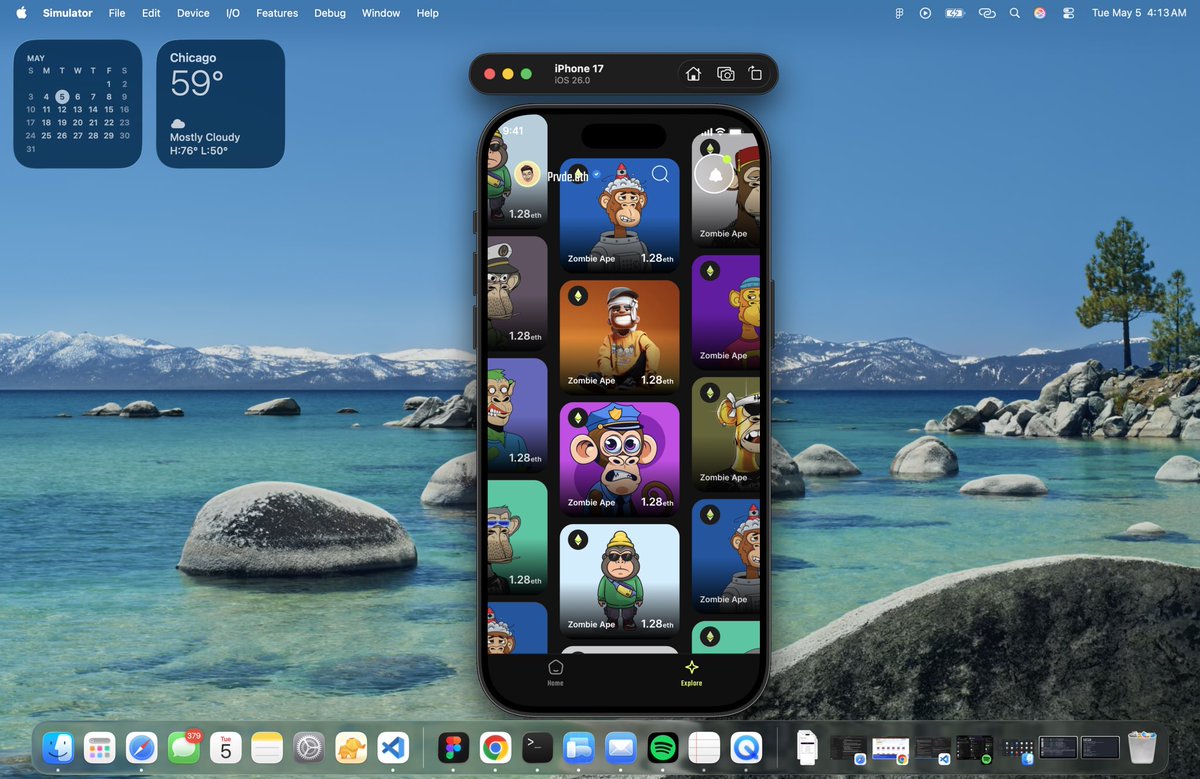The height and width of the screenshot is (779, 1200).
Task: Open the May calendar widget
Action: [x=78, y=104]
